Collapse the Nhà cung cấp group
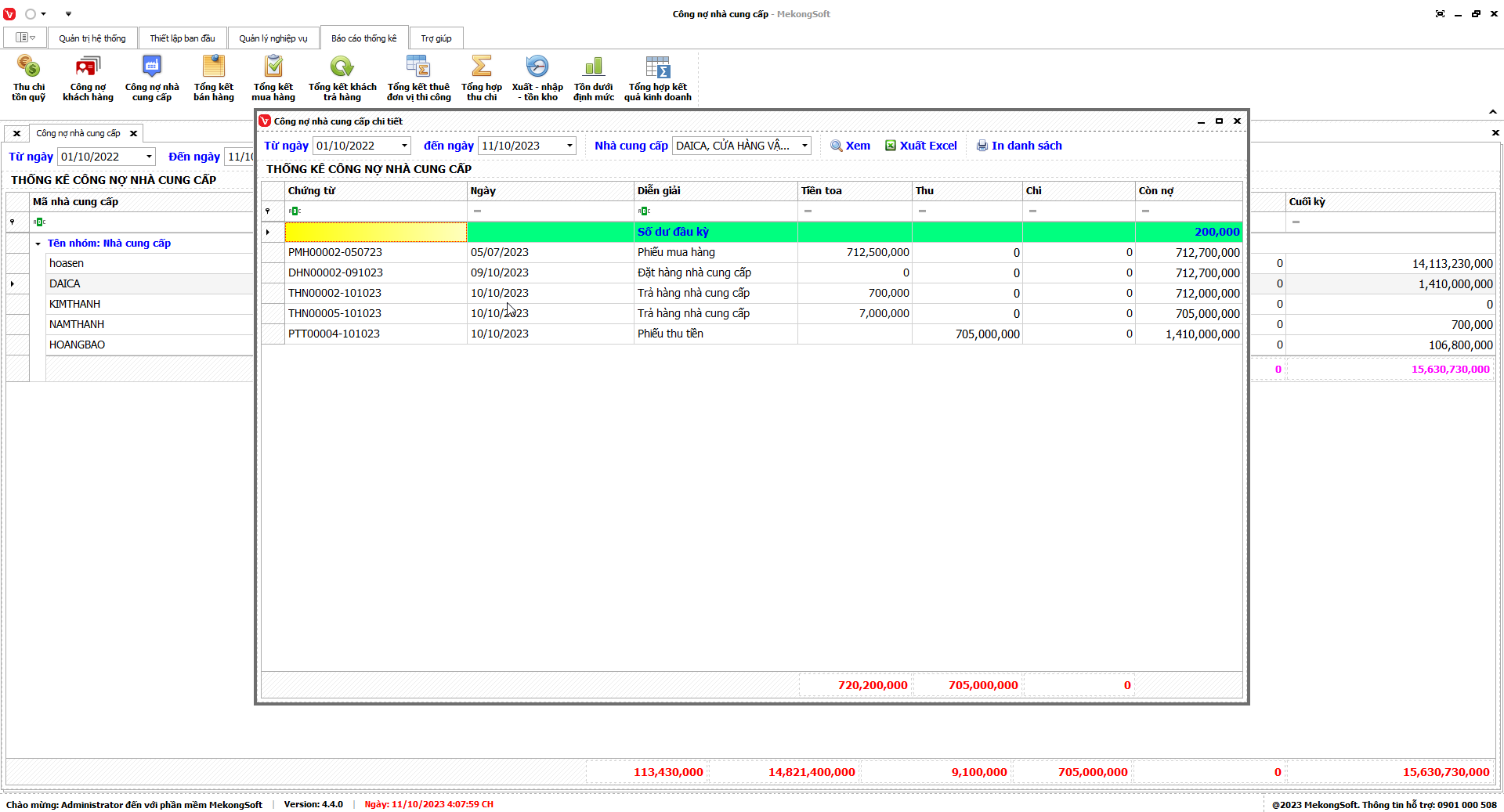Viewport: 1504px width, 812px height. pyautogui.click(x=38, y=244)
